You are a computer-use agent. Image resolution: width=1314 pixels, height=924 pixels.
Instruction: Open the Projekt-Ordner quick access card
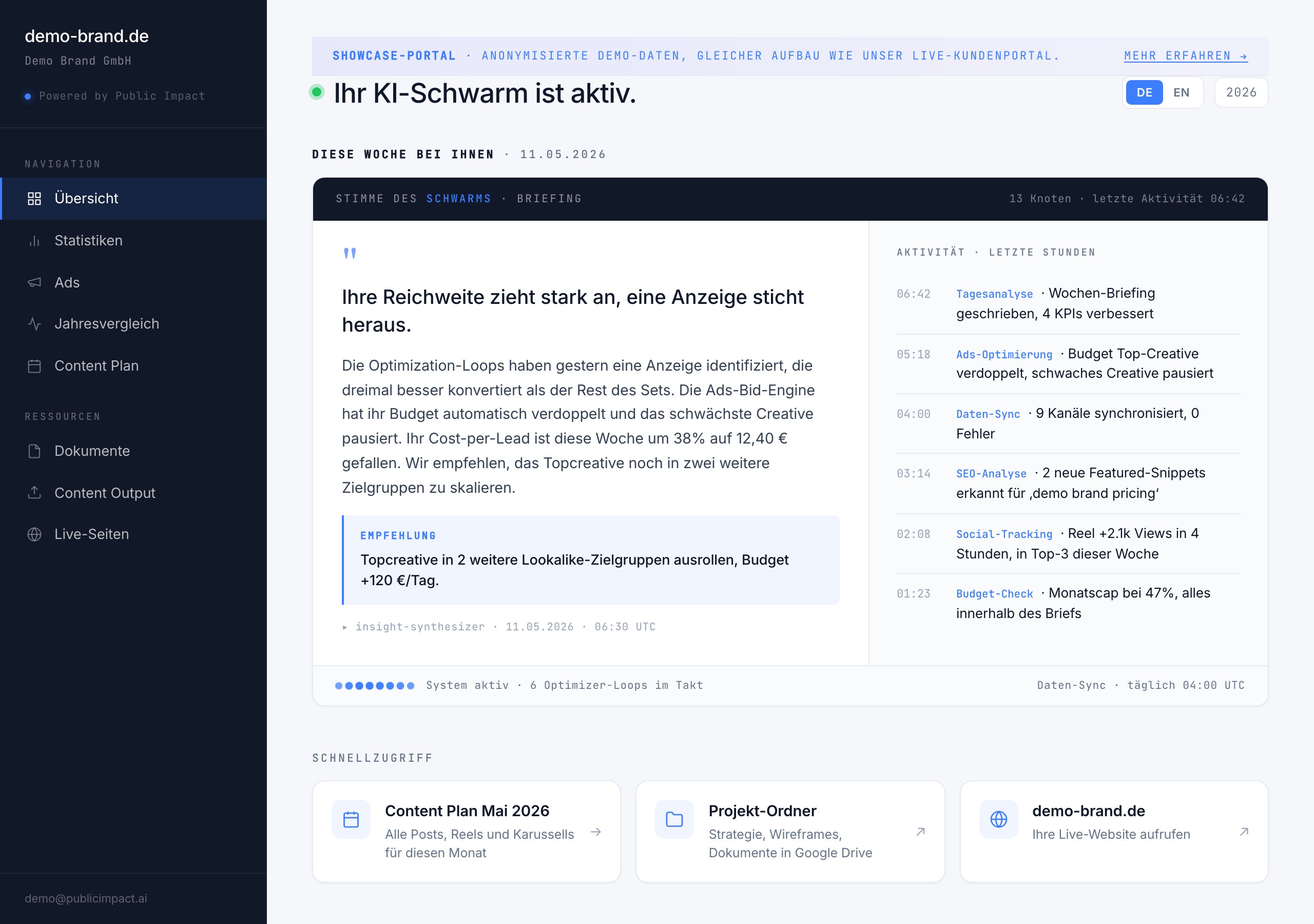790,832
